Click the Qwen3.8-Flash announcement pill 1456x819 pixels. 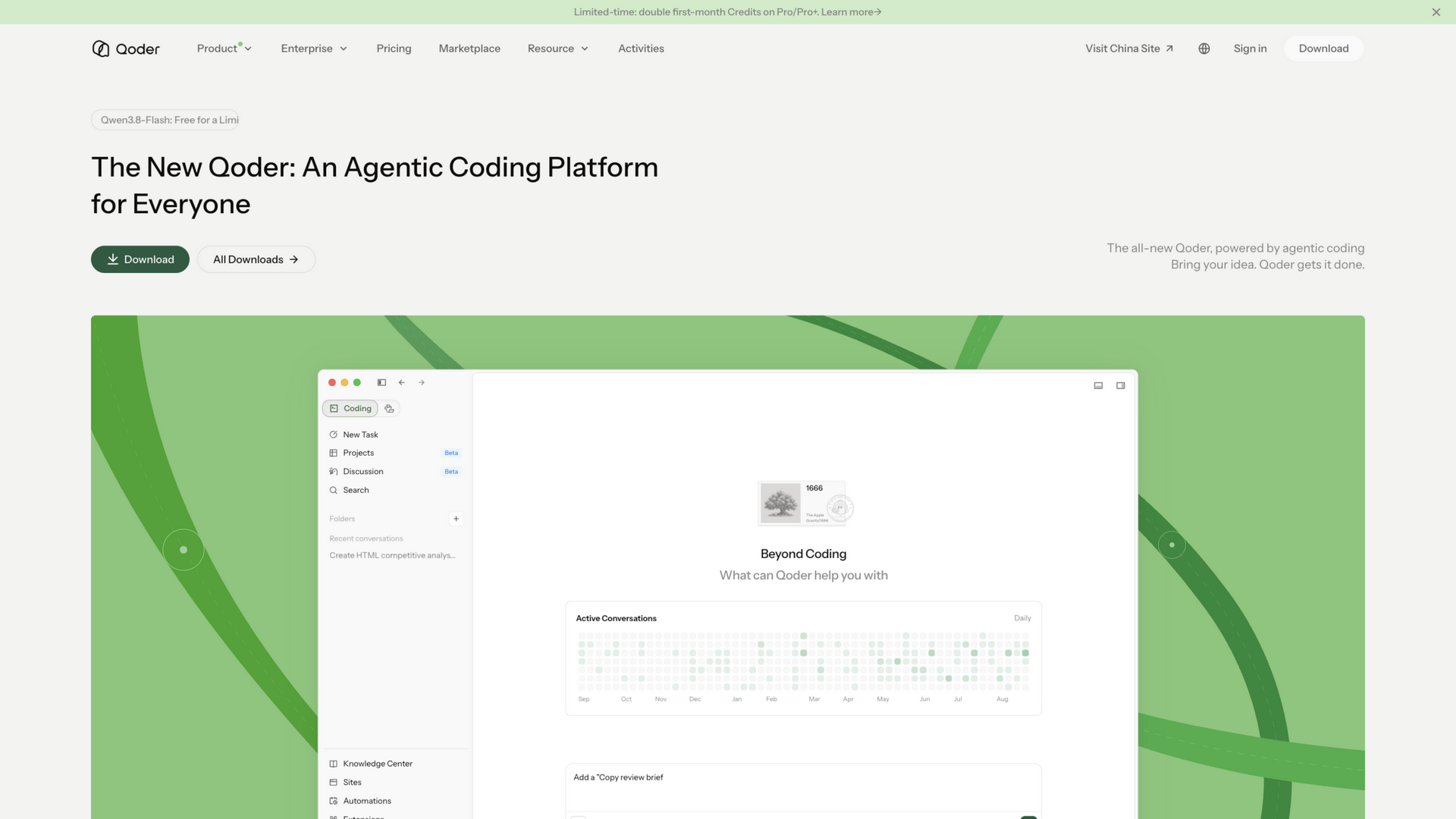coord(165,120)
